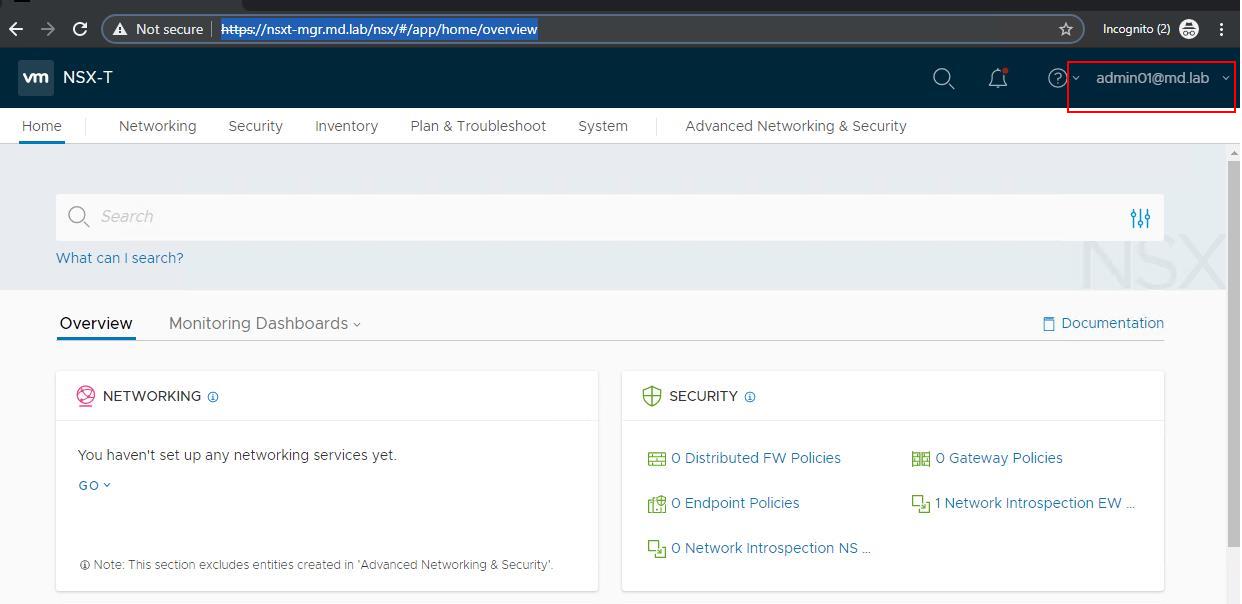
Task: Click the Security shield icon
Action: point(652,396)
